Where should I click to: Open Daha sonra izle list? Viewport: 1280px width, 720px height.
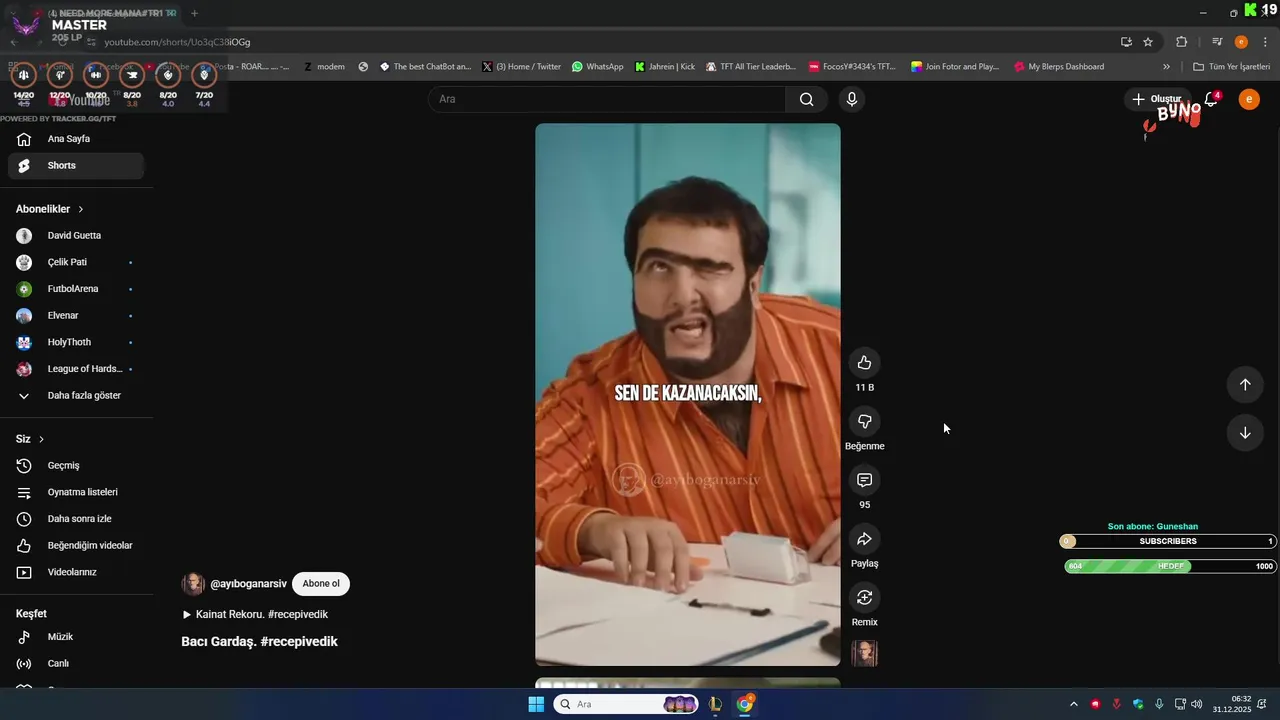click(76, 519)
